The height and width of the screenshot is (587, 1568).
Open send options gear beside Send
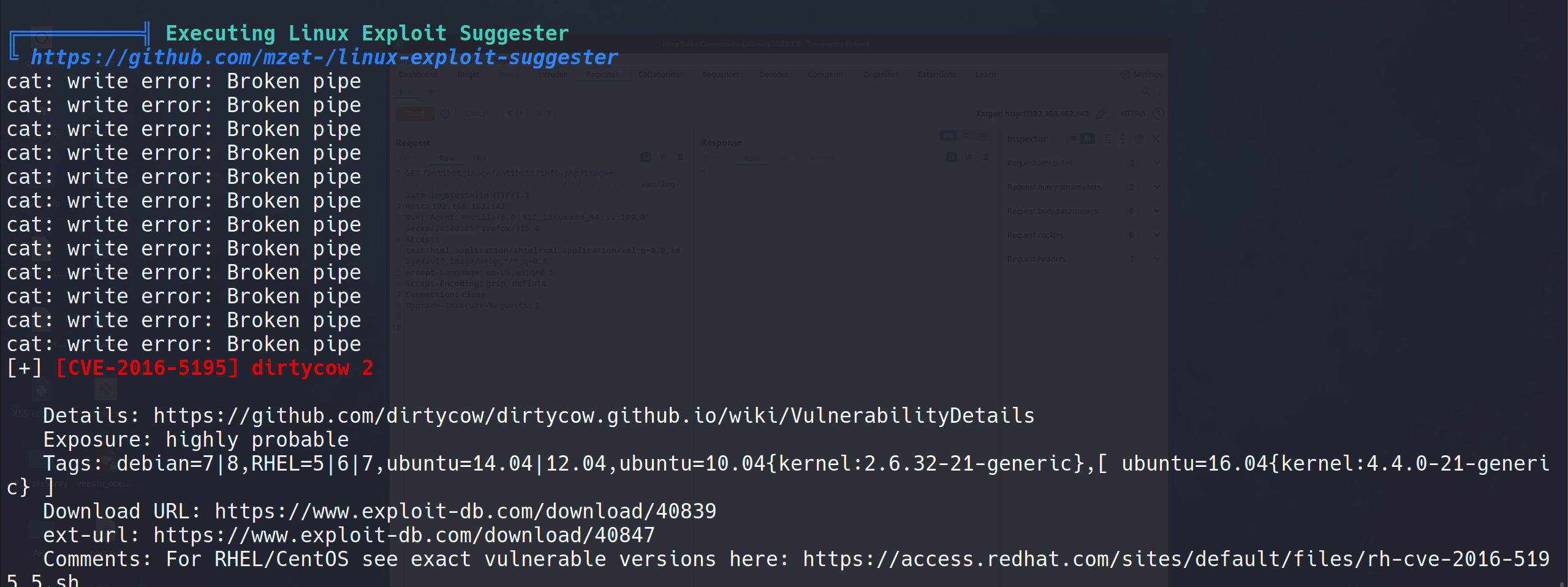445,113
